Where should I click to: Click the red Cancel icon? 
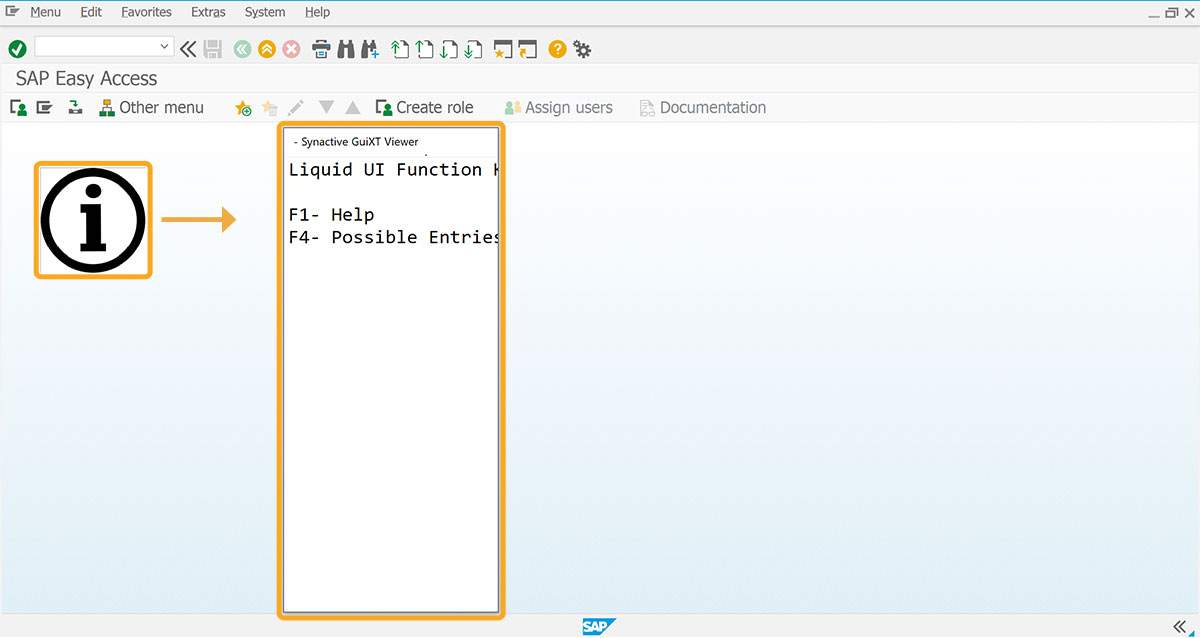291,48
